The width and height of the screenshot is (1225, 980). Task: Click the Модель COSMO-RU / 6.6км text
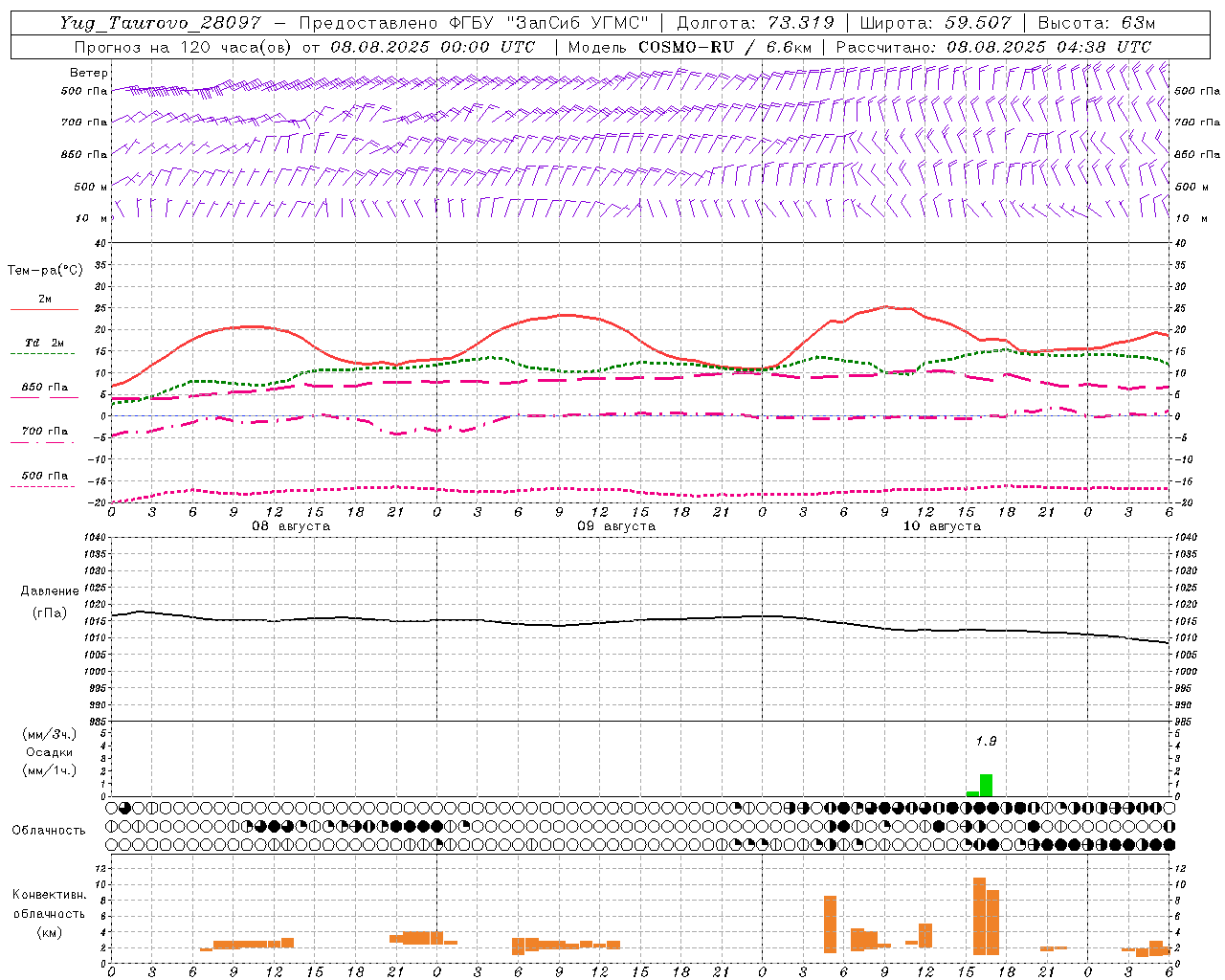point(690,47)
